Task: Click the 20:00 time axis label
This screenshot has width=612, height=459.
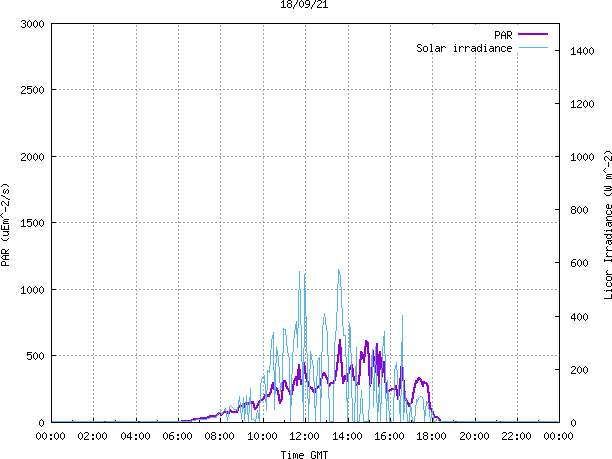Action: pos(474,436)
